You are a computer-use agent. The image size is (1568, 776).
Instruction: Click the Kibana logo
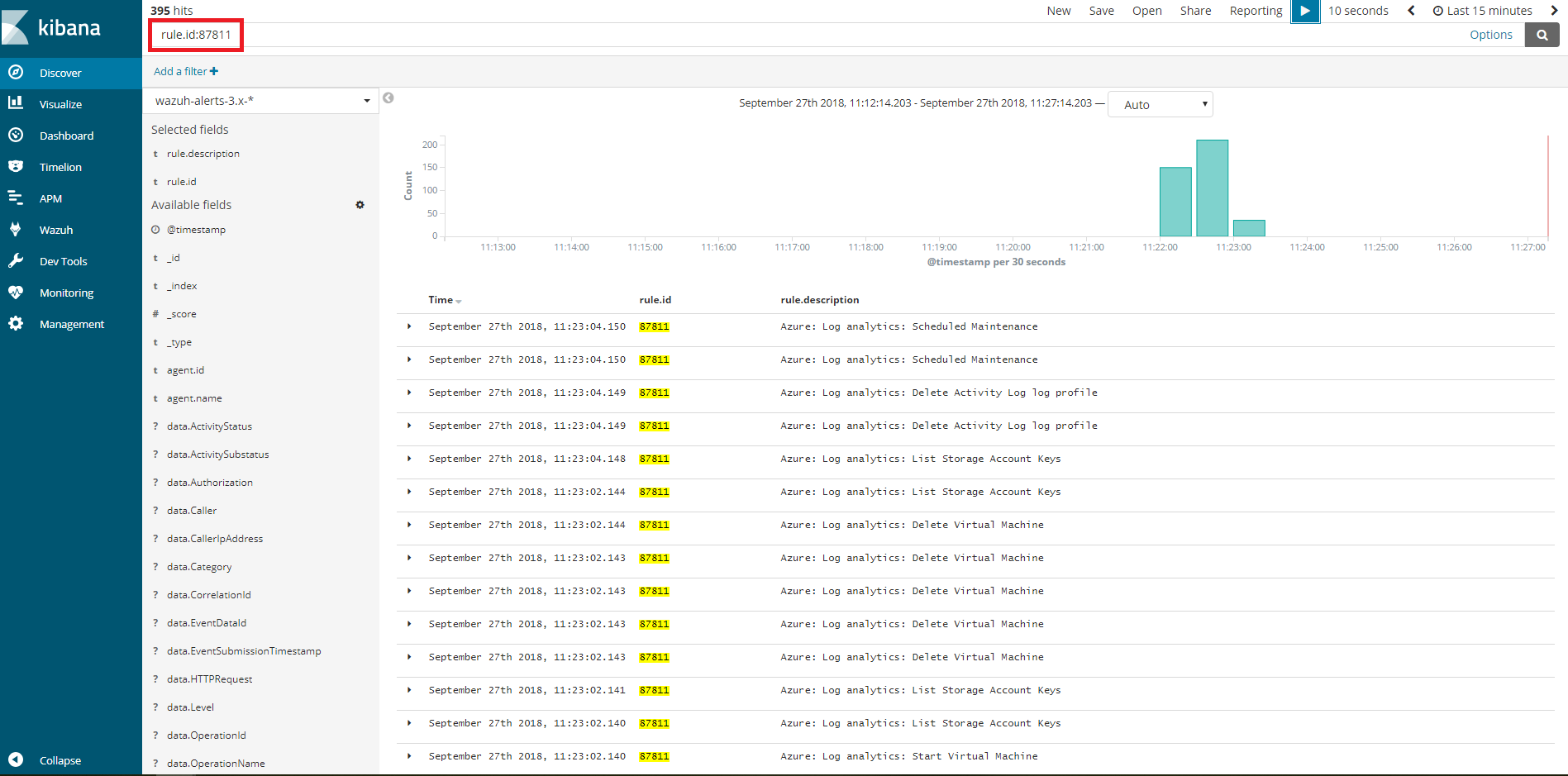pyautogui.click(x=51, y=27)
